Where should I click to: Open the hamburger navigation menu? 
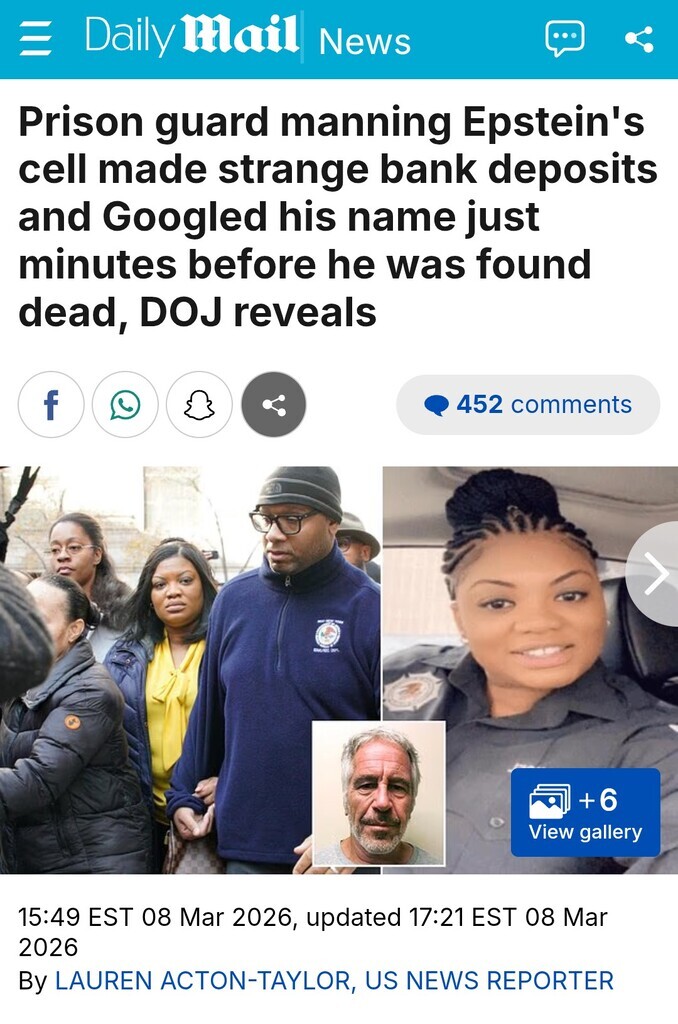point(35,39)
